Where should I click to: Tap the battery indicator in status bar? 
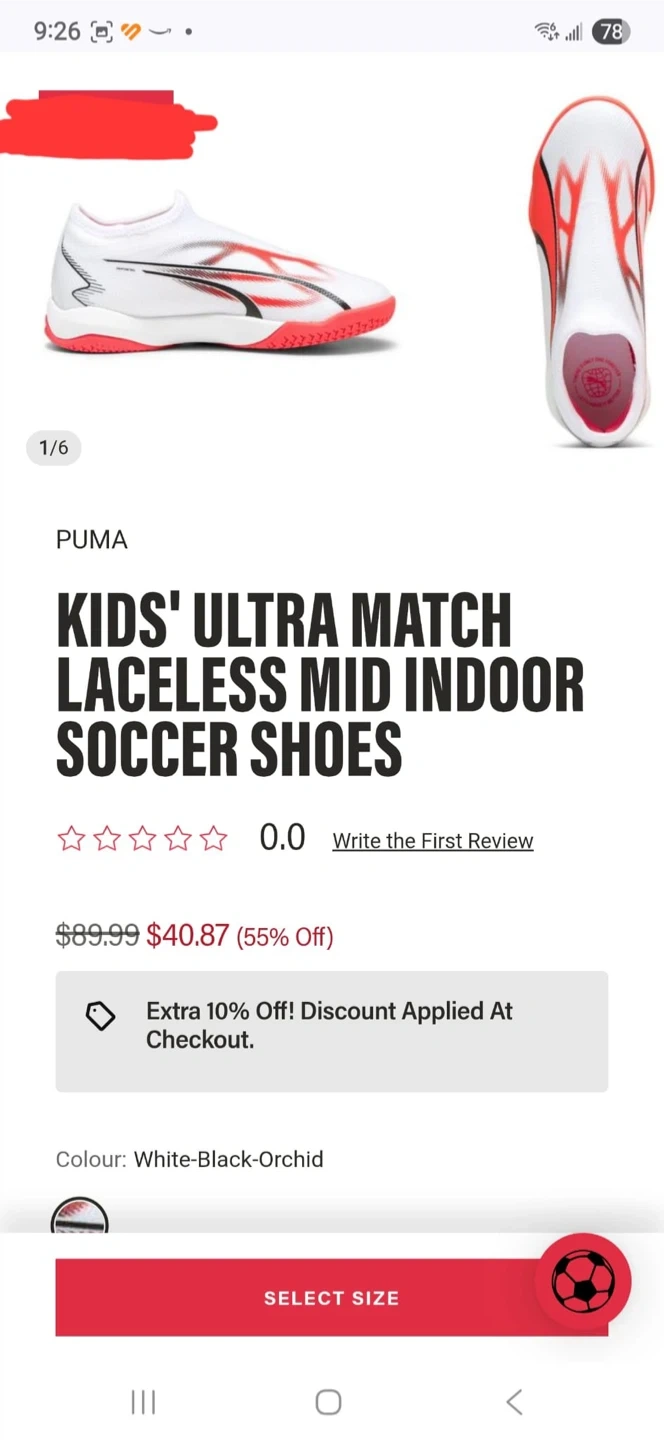point(610,31)
